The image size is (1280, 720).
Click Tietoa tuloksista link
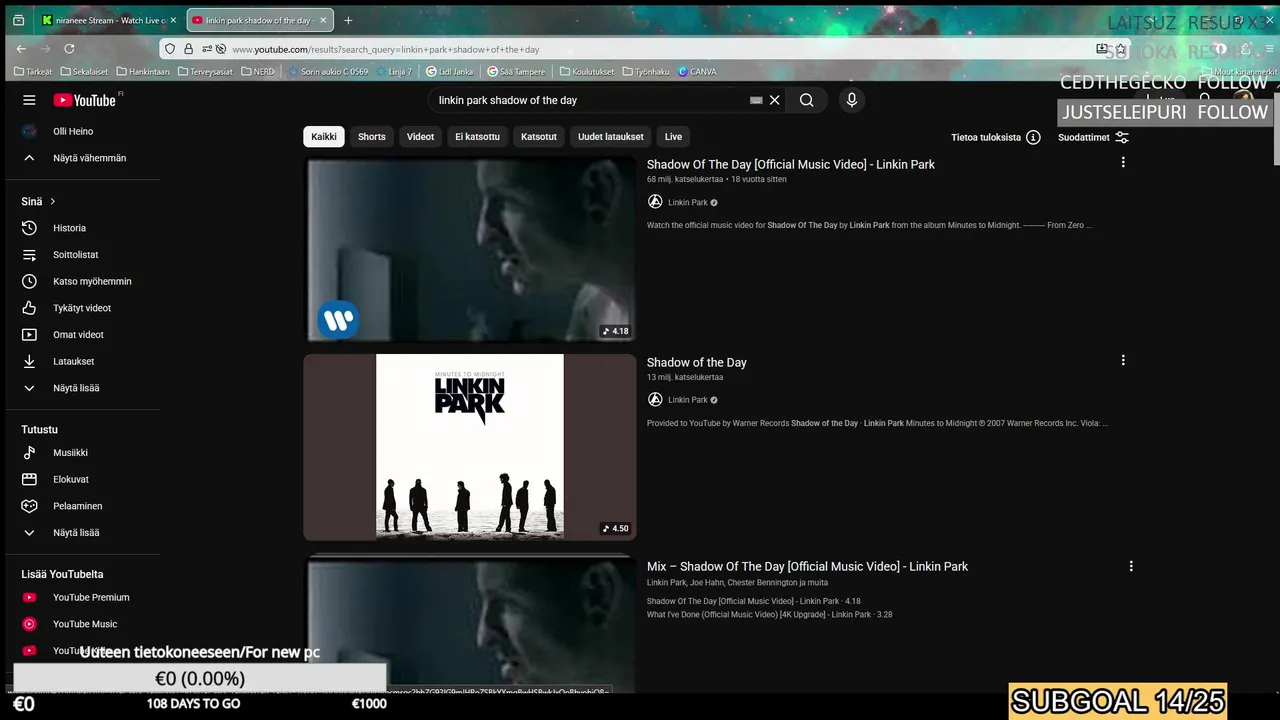(986, 137)
